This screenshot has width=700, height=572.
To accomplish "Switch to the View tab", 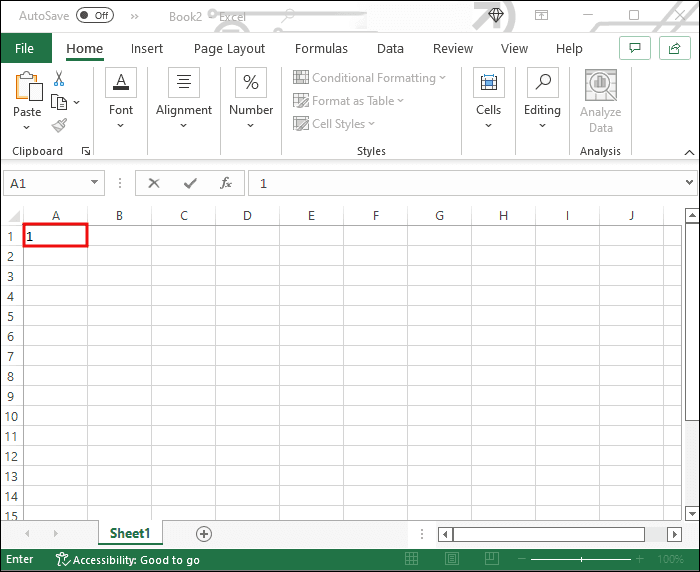I will pyautogui.click(x=514, y=48).
